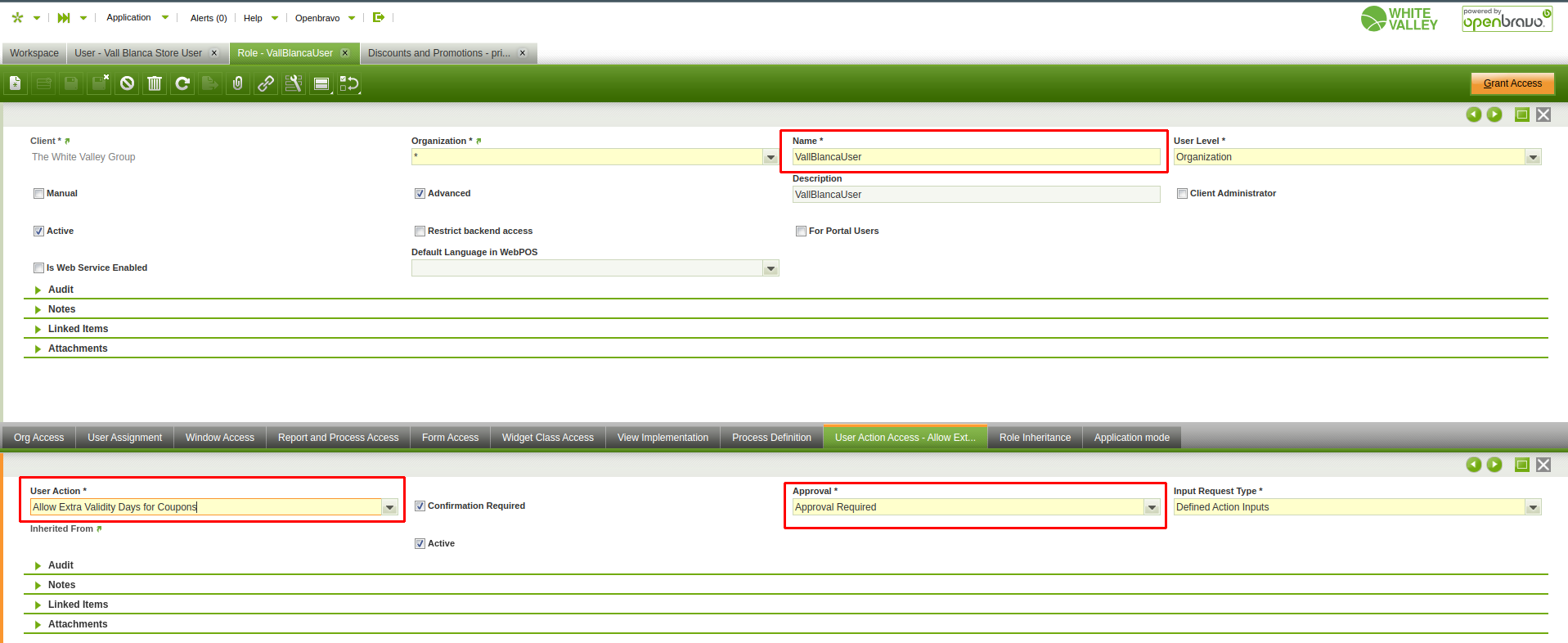Click the quick launch double-arrow icon
Image resolution: width=1568 pixels, height=643 pixels.
(x=64, y=17)
